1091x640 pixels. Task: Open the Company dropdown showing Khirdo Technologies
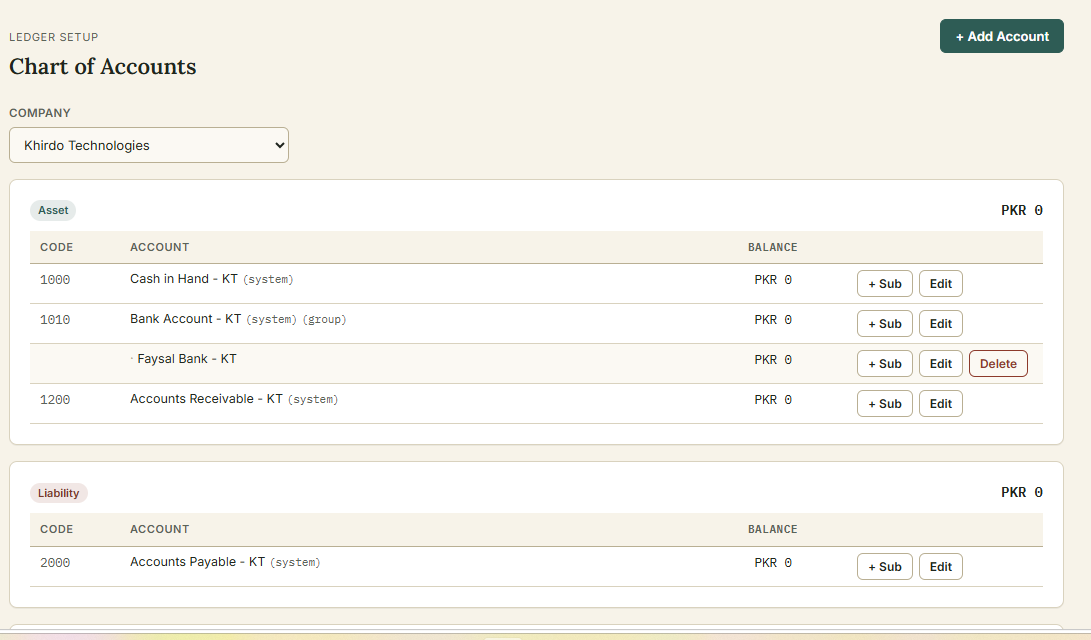[149, 145]
